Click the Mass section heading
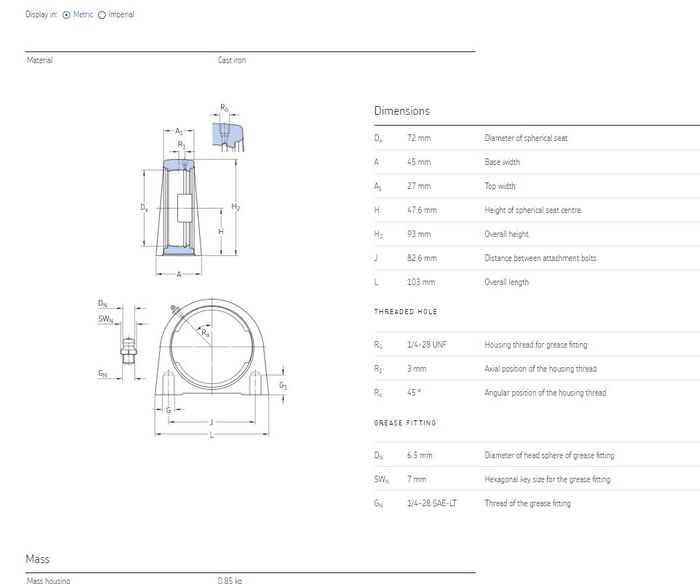Image resolution: width=700 pixels, height=584 pixels. point(37,558)
